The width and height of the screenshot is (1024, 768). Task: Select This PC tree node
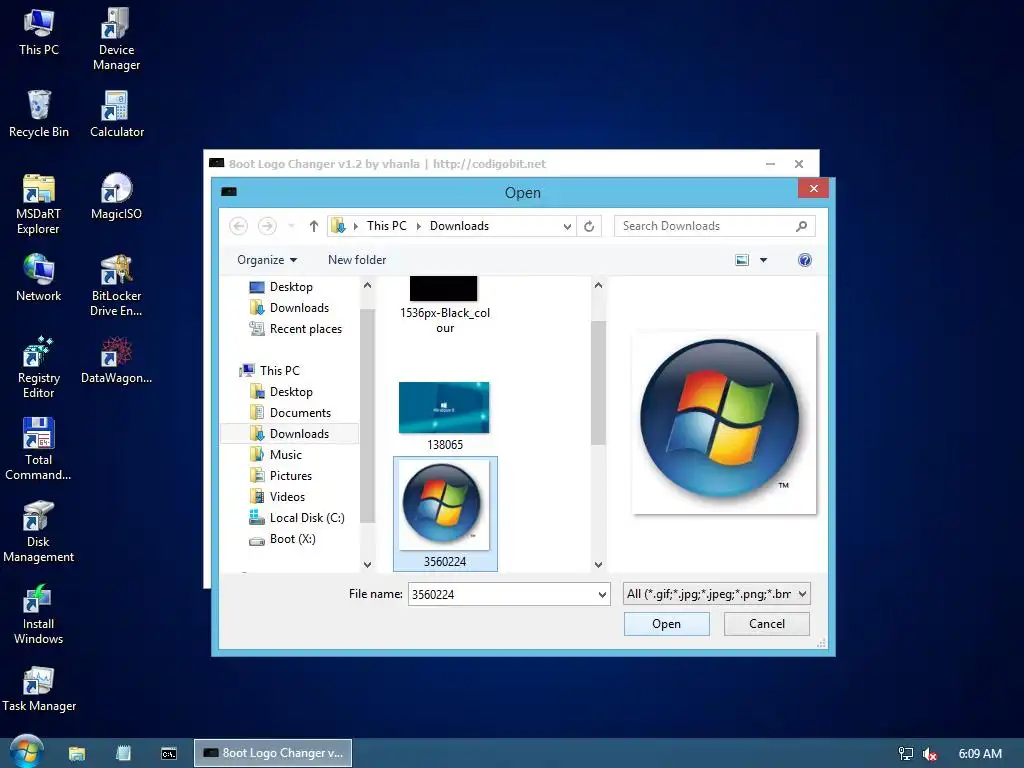(x=270, y=370)
